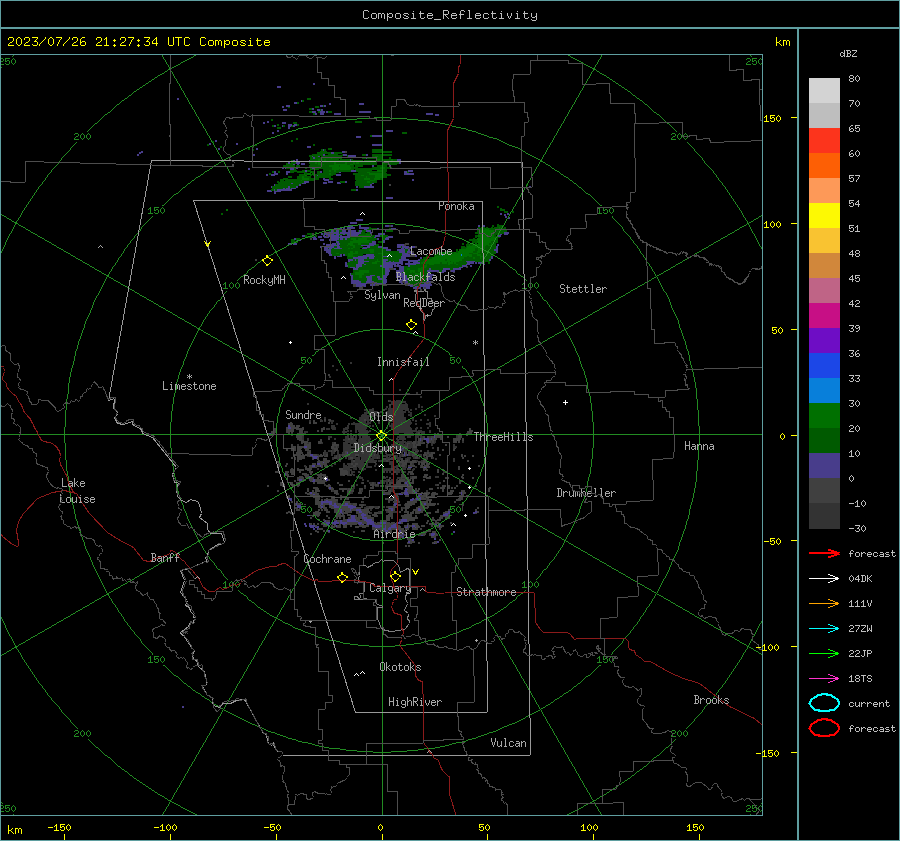
Task: Click the Stettler city label
Action: 583,289
